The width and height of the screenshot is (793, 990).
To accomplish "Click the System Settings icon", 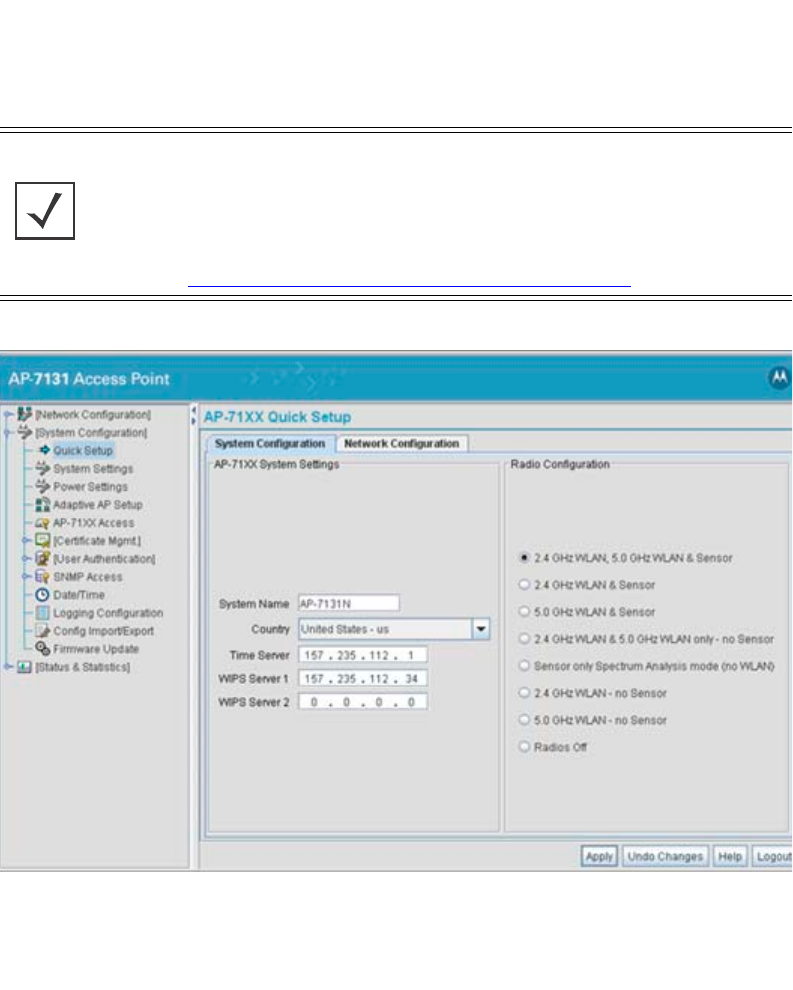I will point(42,468).
